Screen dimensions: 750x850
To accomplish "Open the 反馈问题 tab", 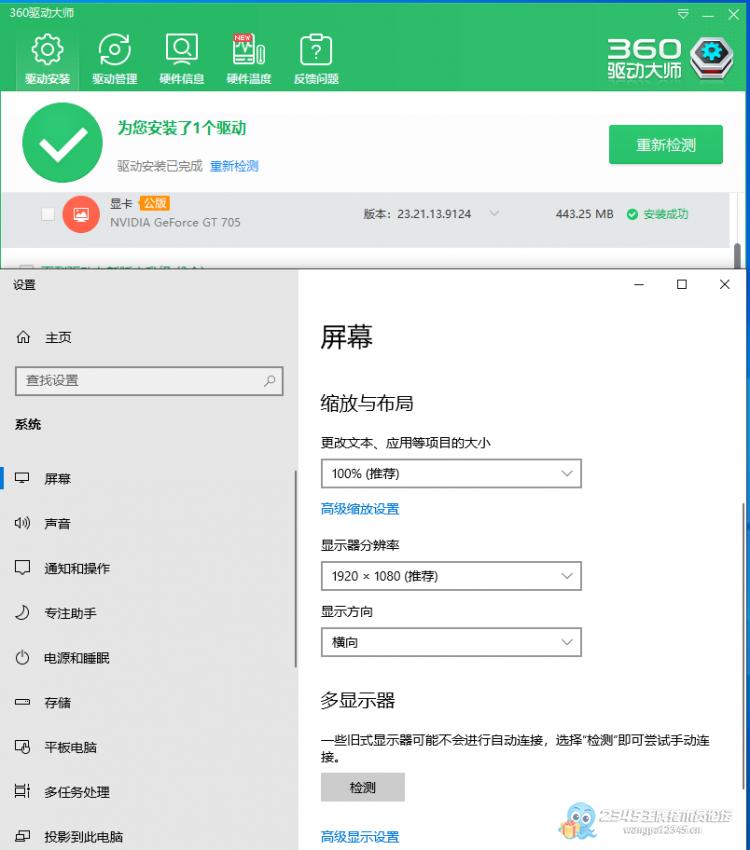I will pos(316,60).
